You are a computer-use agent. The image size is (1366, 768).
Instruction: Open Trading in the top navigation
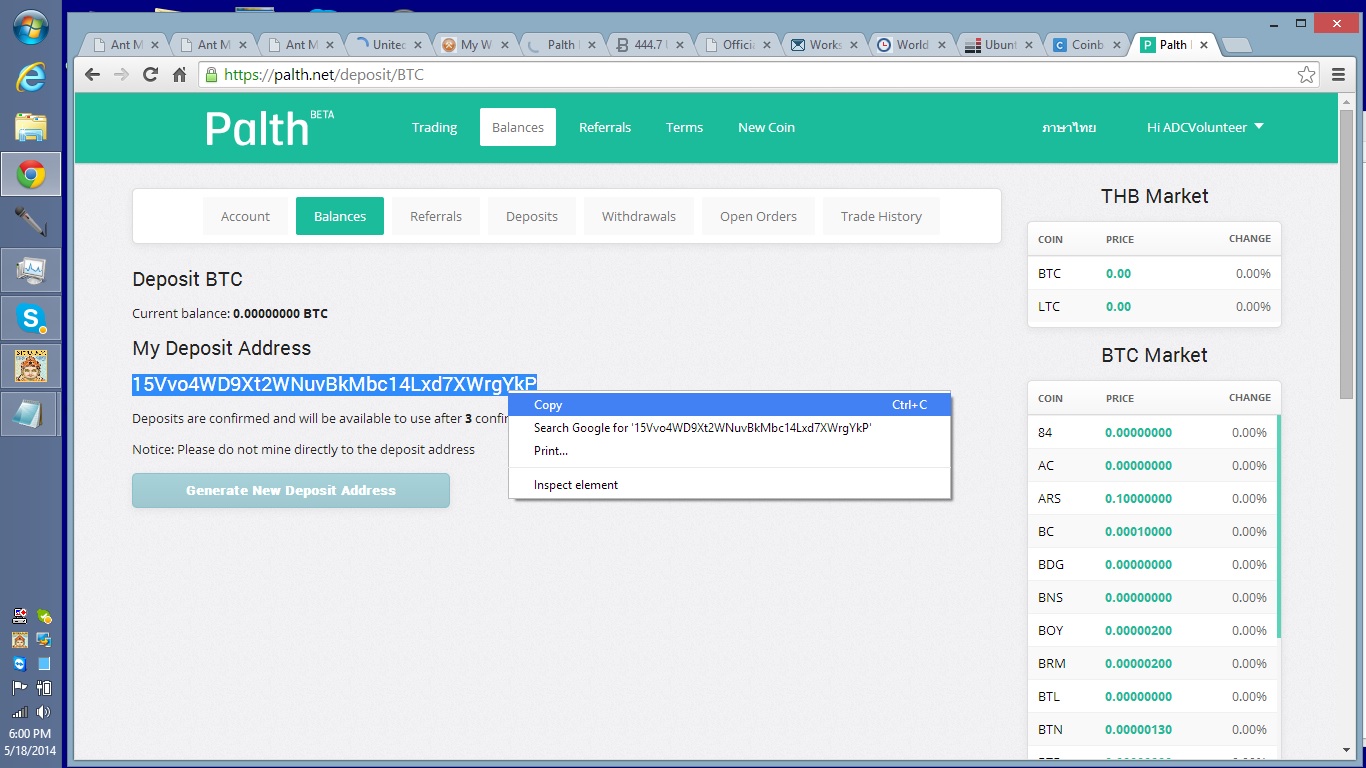pos(434,127)
